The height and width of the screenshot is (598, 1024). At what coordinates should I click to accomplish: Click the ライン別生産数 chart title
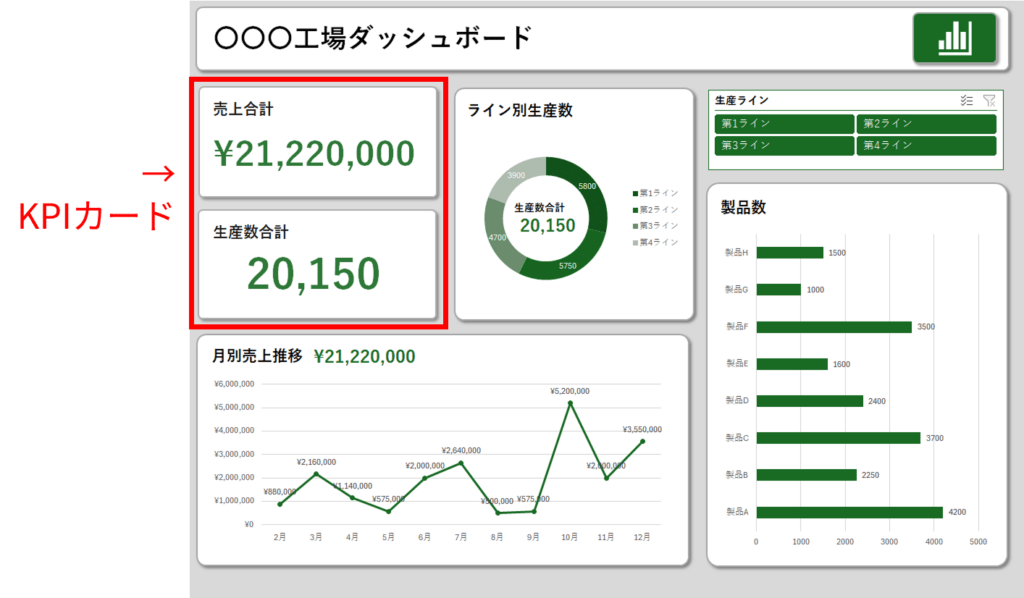[520, 110]
